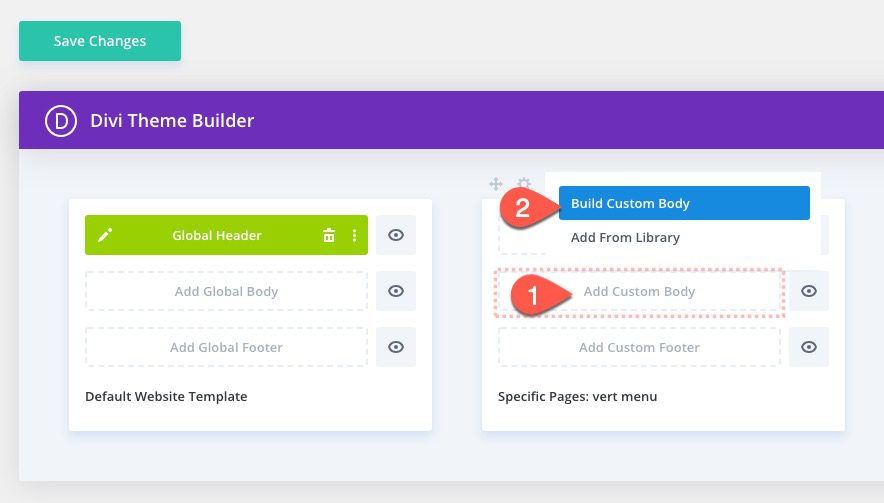Toggle Global Body visibility eye

[x=396, y=291]
